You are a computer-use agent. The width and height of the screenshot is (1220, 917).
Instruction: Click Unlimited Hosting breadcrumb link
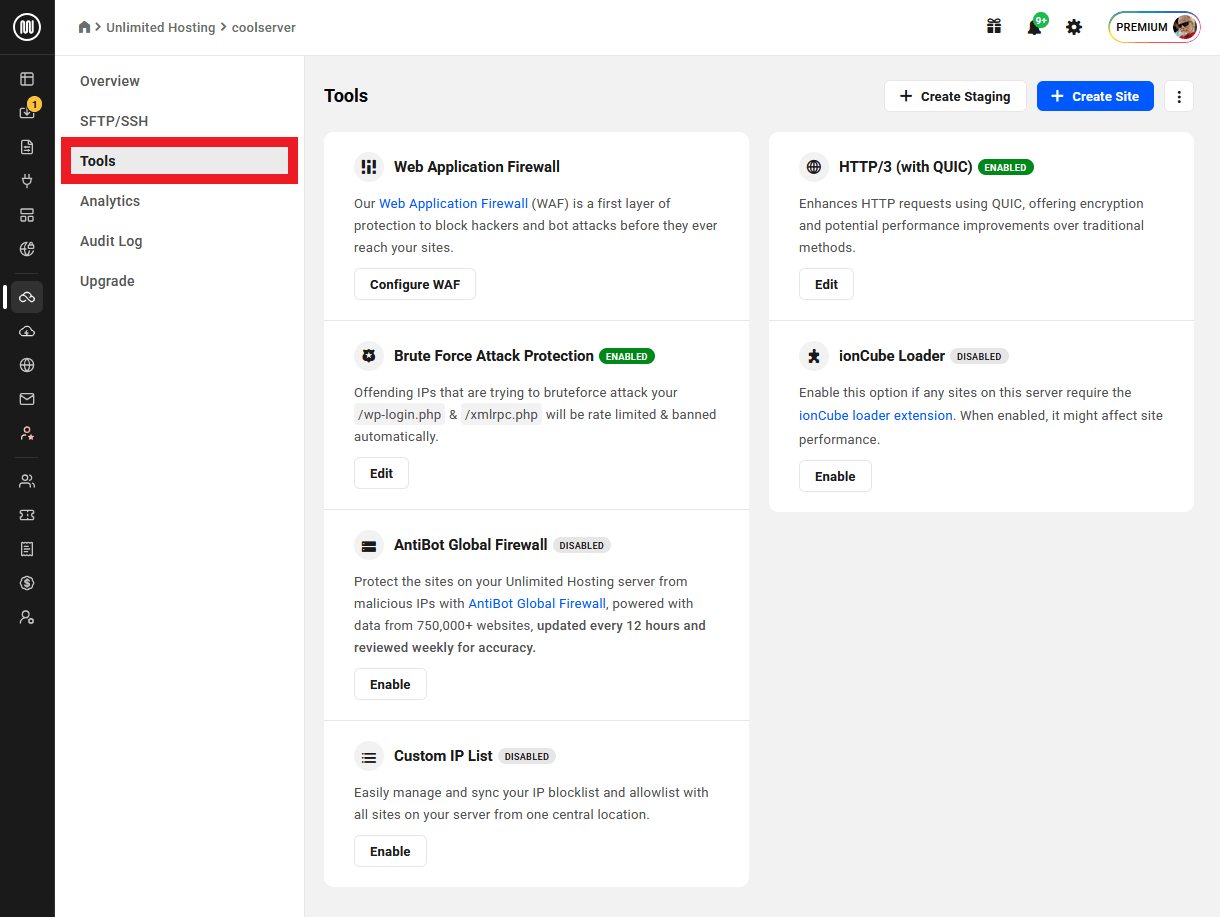click(161, 27)
